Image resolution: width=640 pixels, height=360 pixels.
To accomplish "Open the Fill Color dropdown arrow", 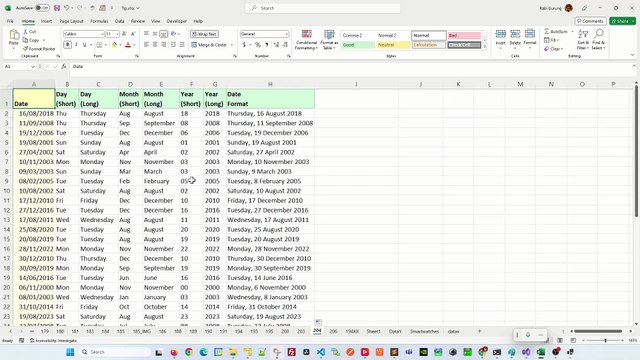I will tap(121, 45).
